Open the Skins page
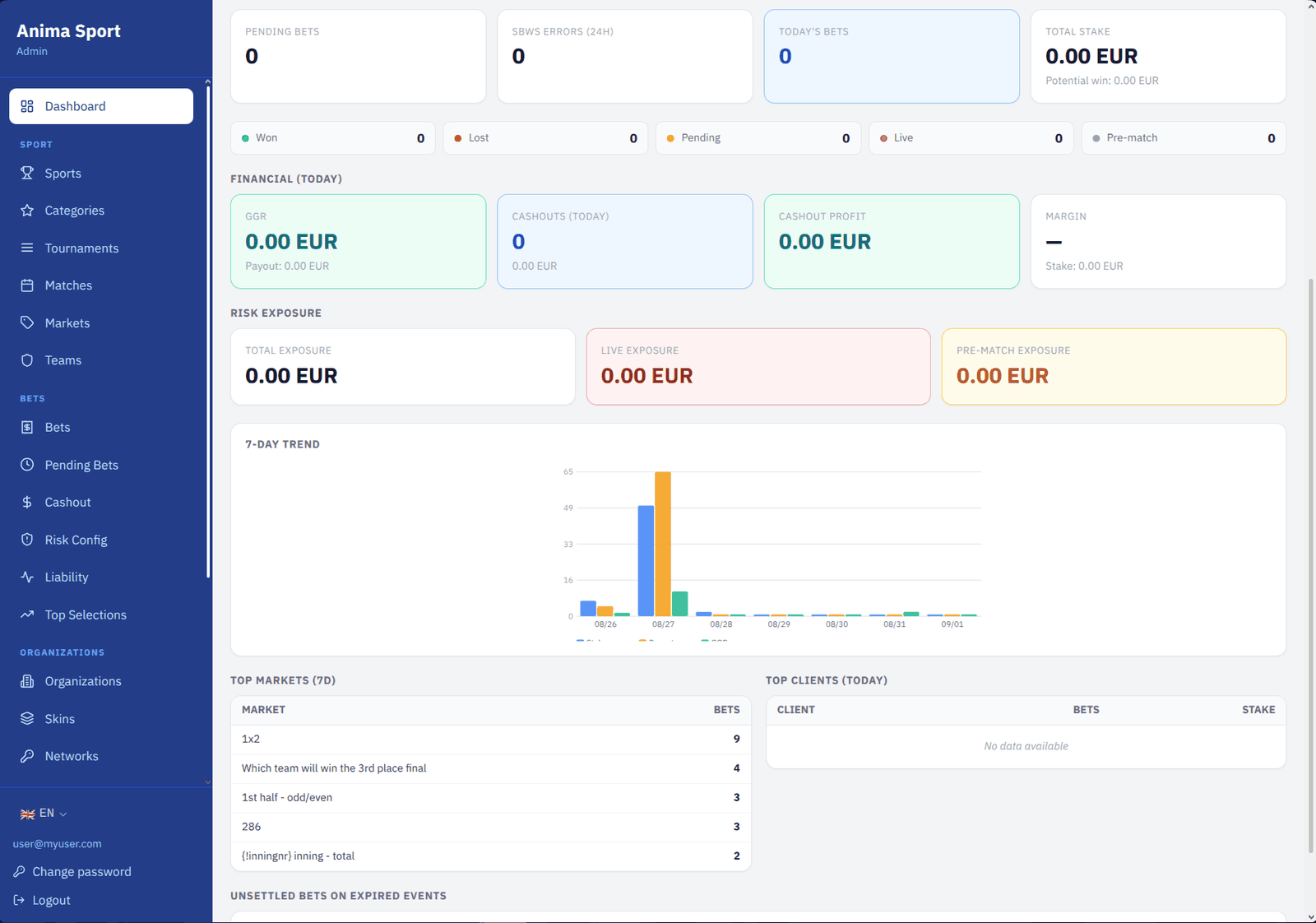Screen dimensions: 1316x923 pyautogui.click(x=101, y=718)
